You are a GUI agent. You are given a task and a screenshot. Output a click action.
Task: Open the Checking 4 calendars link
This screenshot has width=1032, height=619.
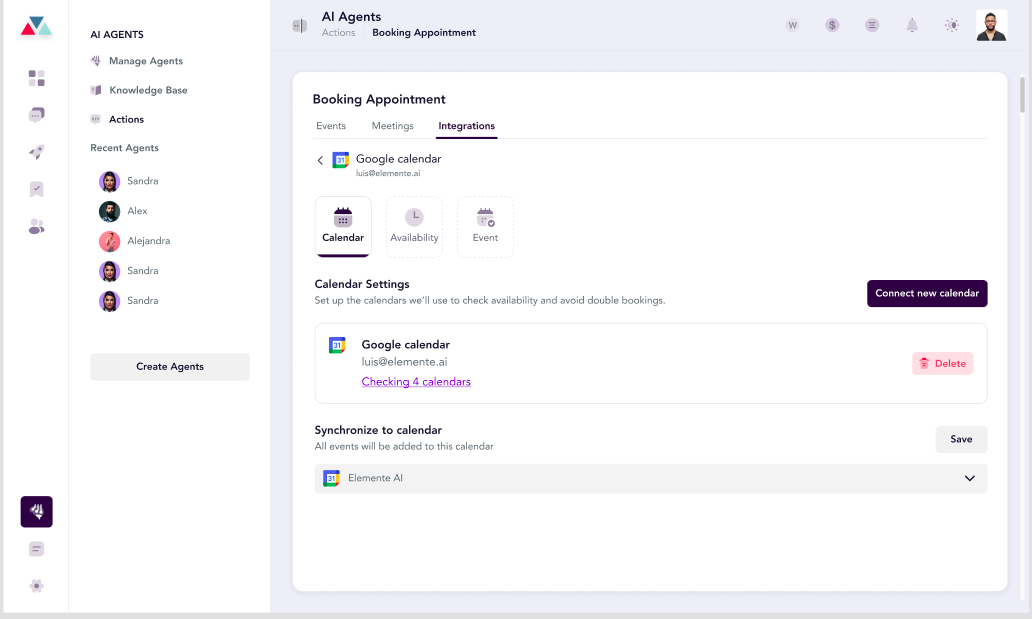[416, 382]
